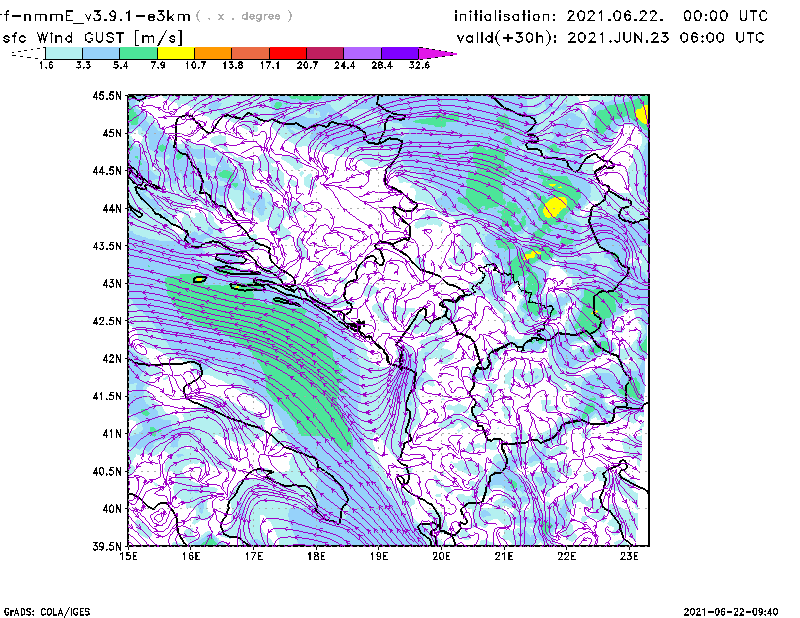800x618 pixels.
Task: Pick the salmon 13.8–17.1 legend swatch
Action: [x=251, y=53]
